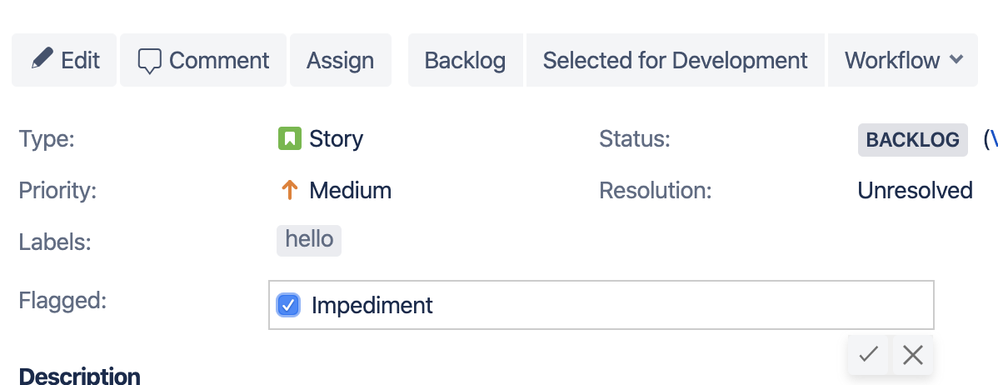Confirm the Flagged edit with checkmark icon

[x=868, y=354]
